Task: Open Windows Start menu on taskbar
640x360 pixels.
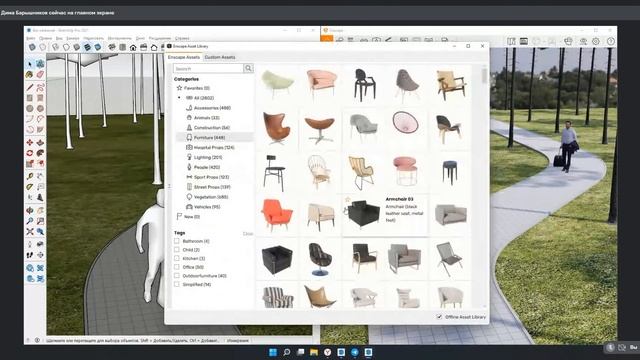Action: (x=273, y=352)
